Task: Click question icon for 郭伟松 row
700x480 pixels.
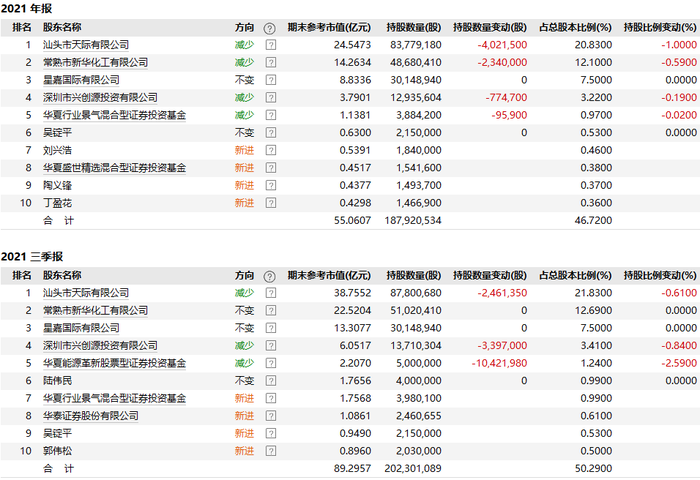Action: click(271, 451)
